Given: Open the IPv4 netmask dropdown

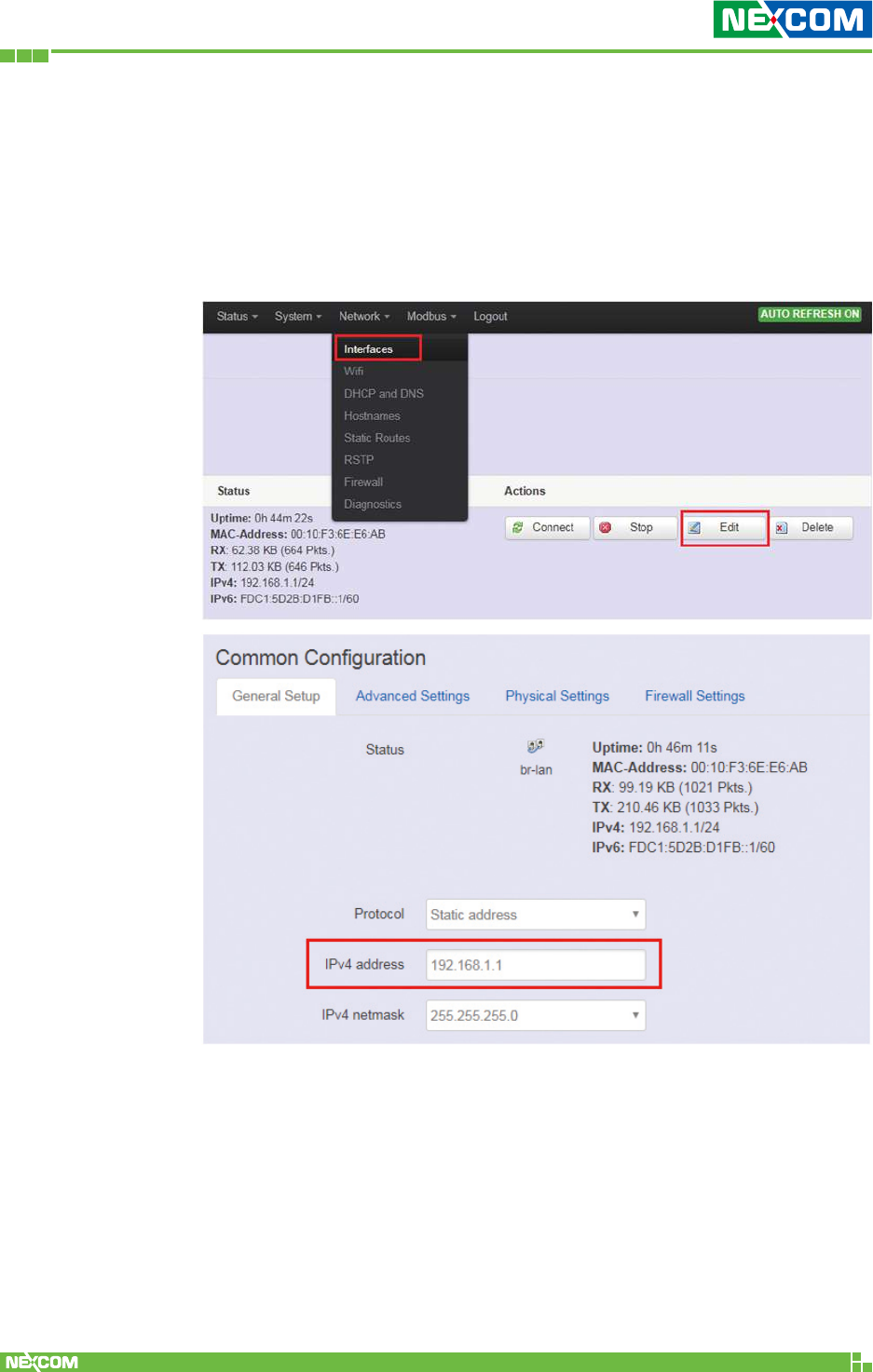Looking at the screenshot, I should [x=536, y=1015].
